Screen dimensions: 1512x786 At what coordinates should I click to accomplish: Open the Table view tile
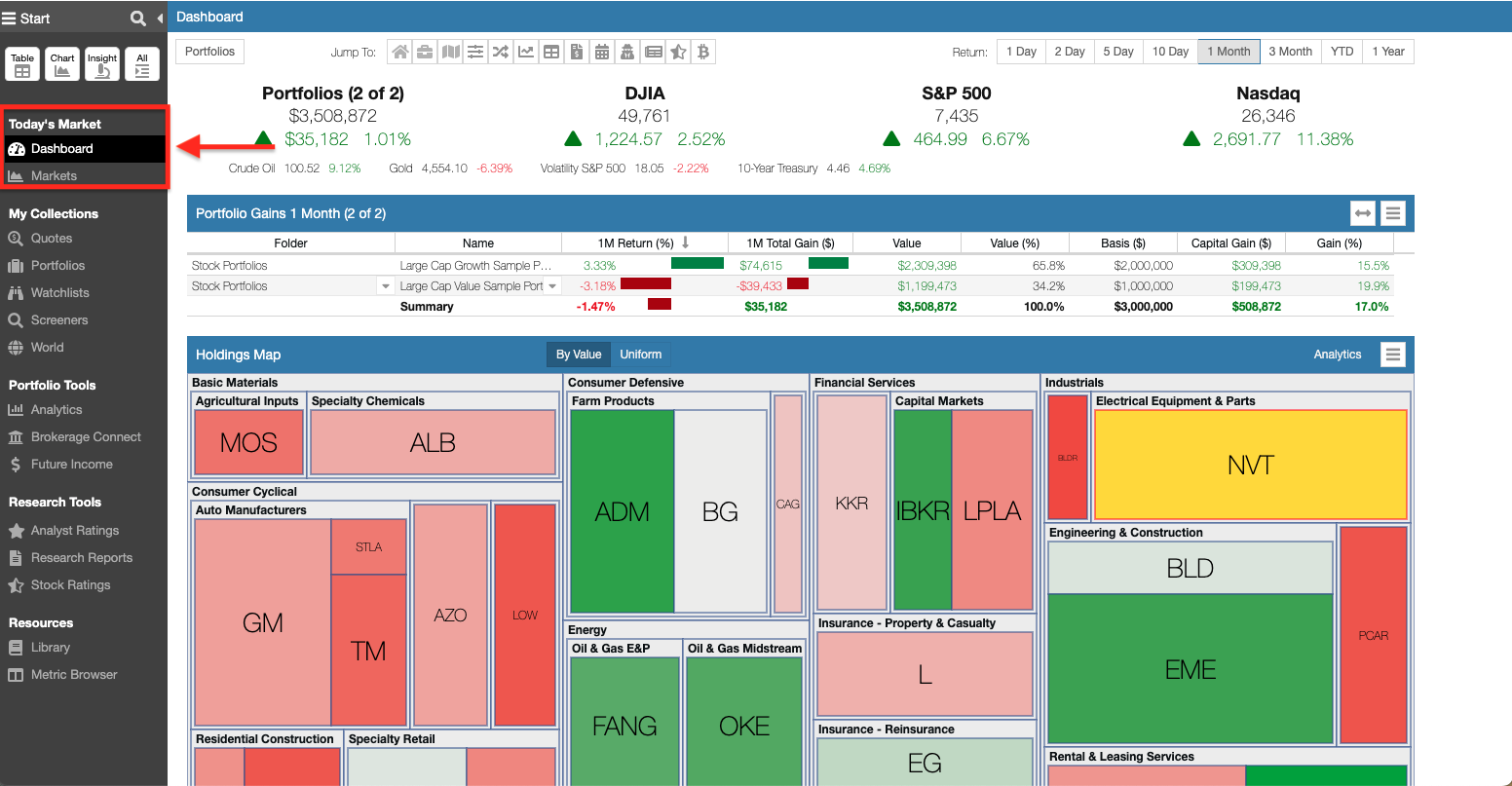pos(22,64)
